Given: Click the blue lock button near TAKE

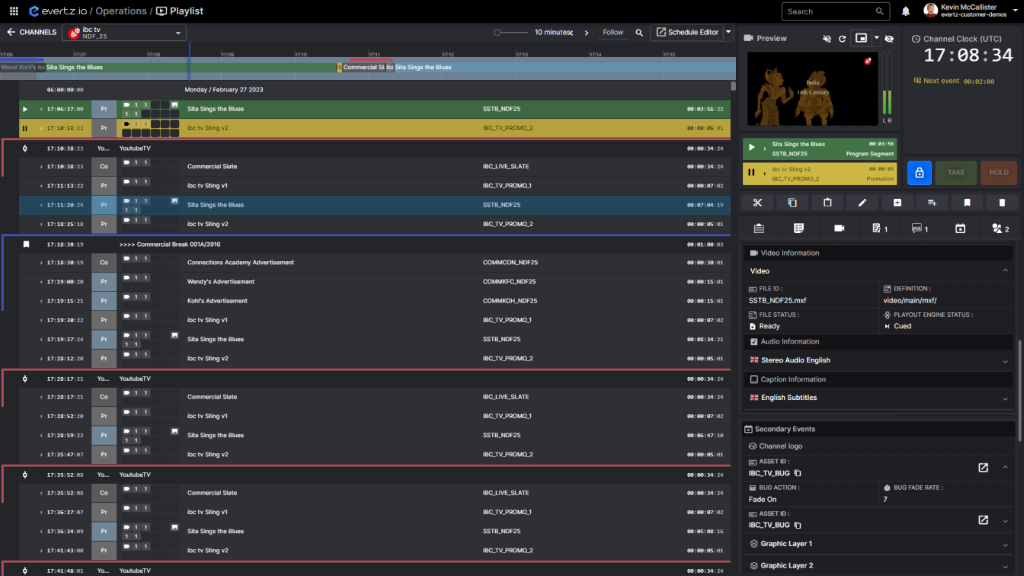Looking at the screenshot, I should tap(919, 172).
